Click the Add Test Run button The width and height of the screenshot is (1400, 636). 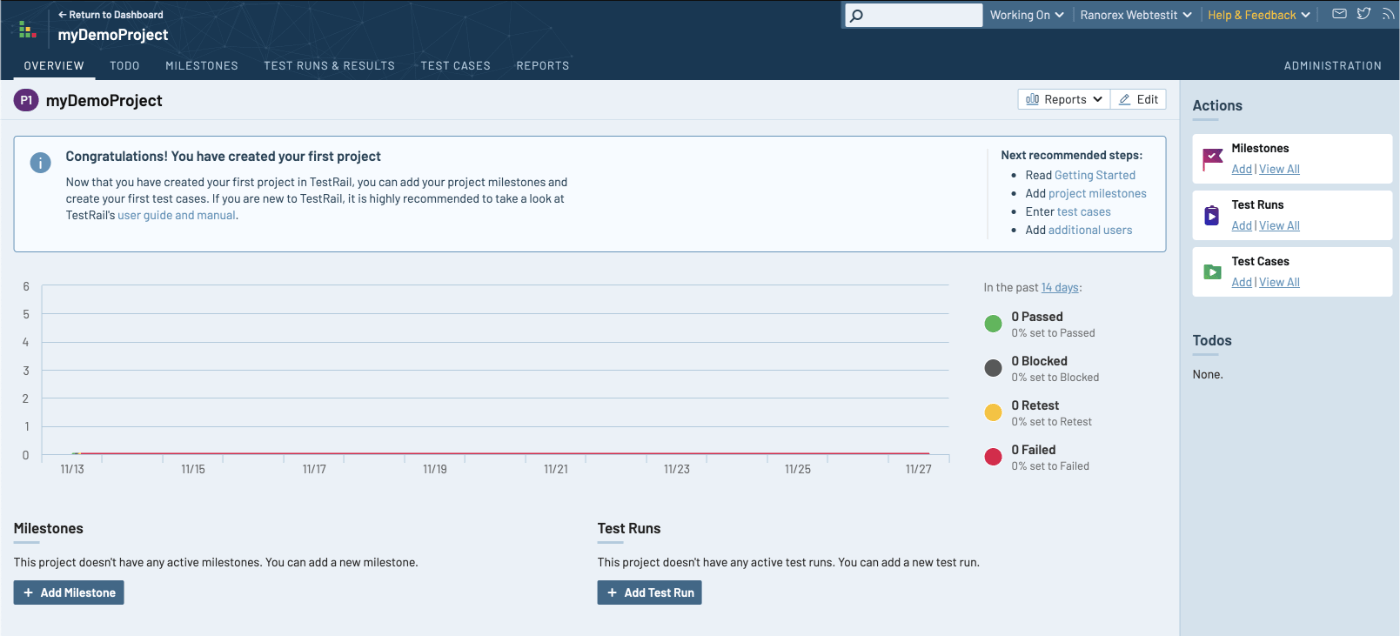[x=650, y=593]
